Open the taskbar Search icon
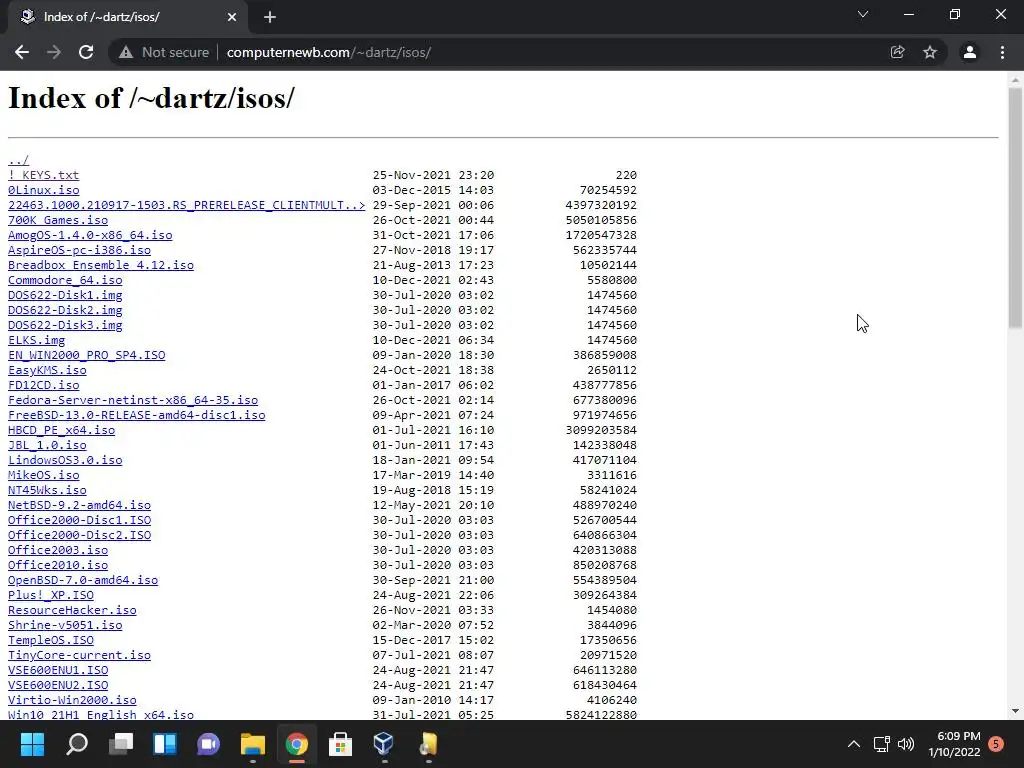Screen dimensions: 1024x768 coord(76,744)
